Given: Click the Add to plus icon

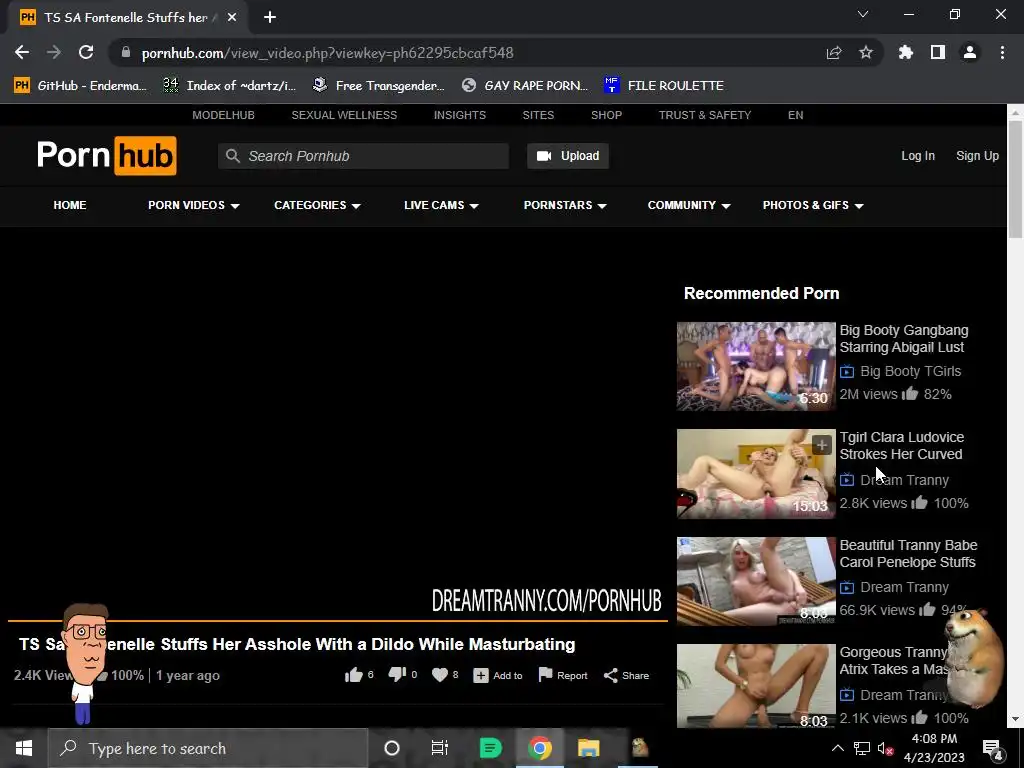Looking at the screenshot, I should [x=481, y=675].
